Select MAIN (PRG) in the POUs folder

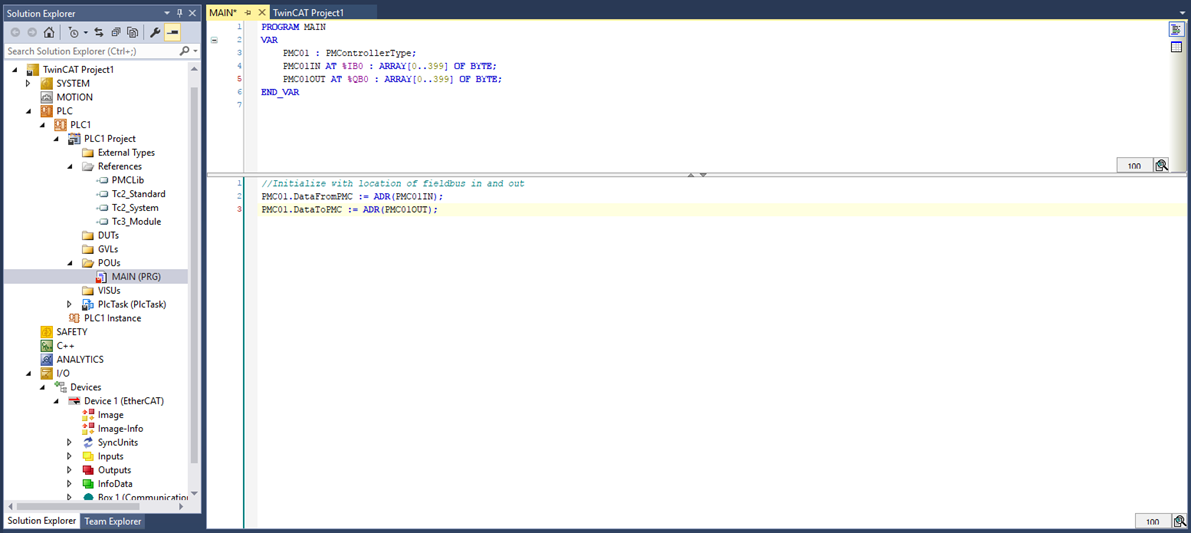(136, 277)
